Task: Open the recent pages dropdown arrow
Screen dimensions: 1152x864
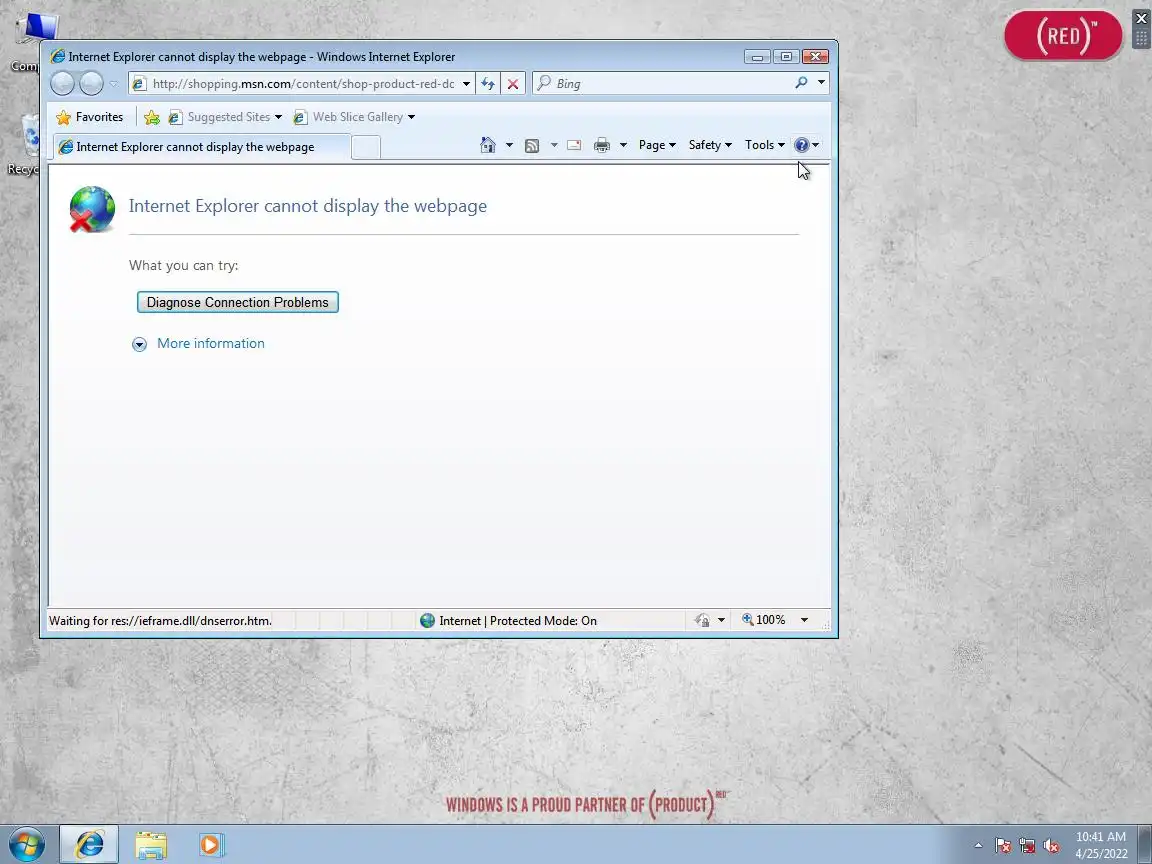Action: point(113,84)
